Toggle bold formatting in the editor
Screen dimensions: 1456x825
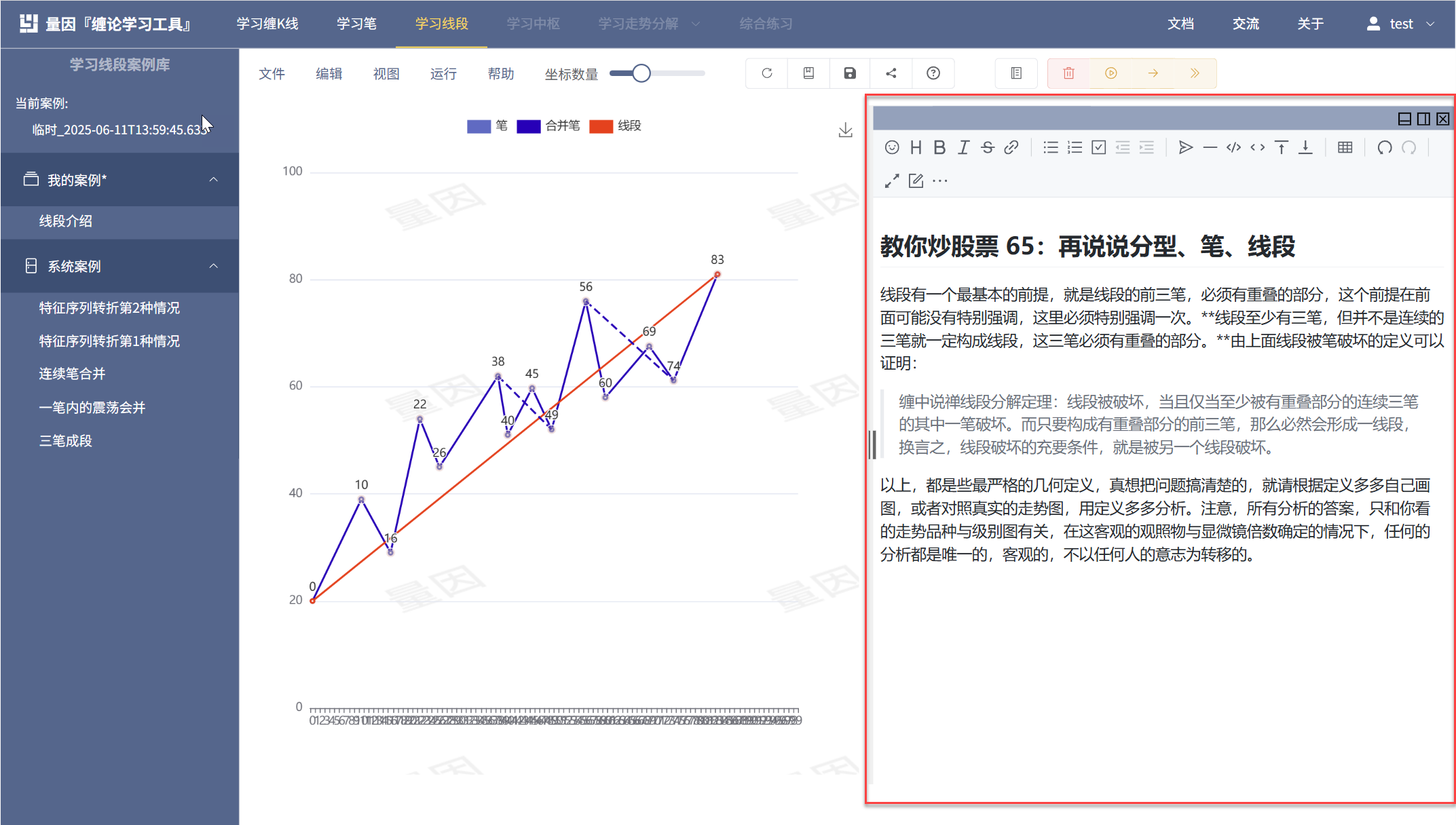939,147
